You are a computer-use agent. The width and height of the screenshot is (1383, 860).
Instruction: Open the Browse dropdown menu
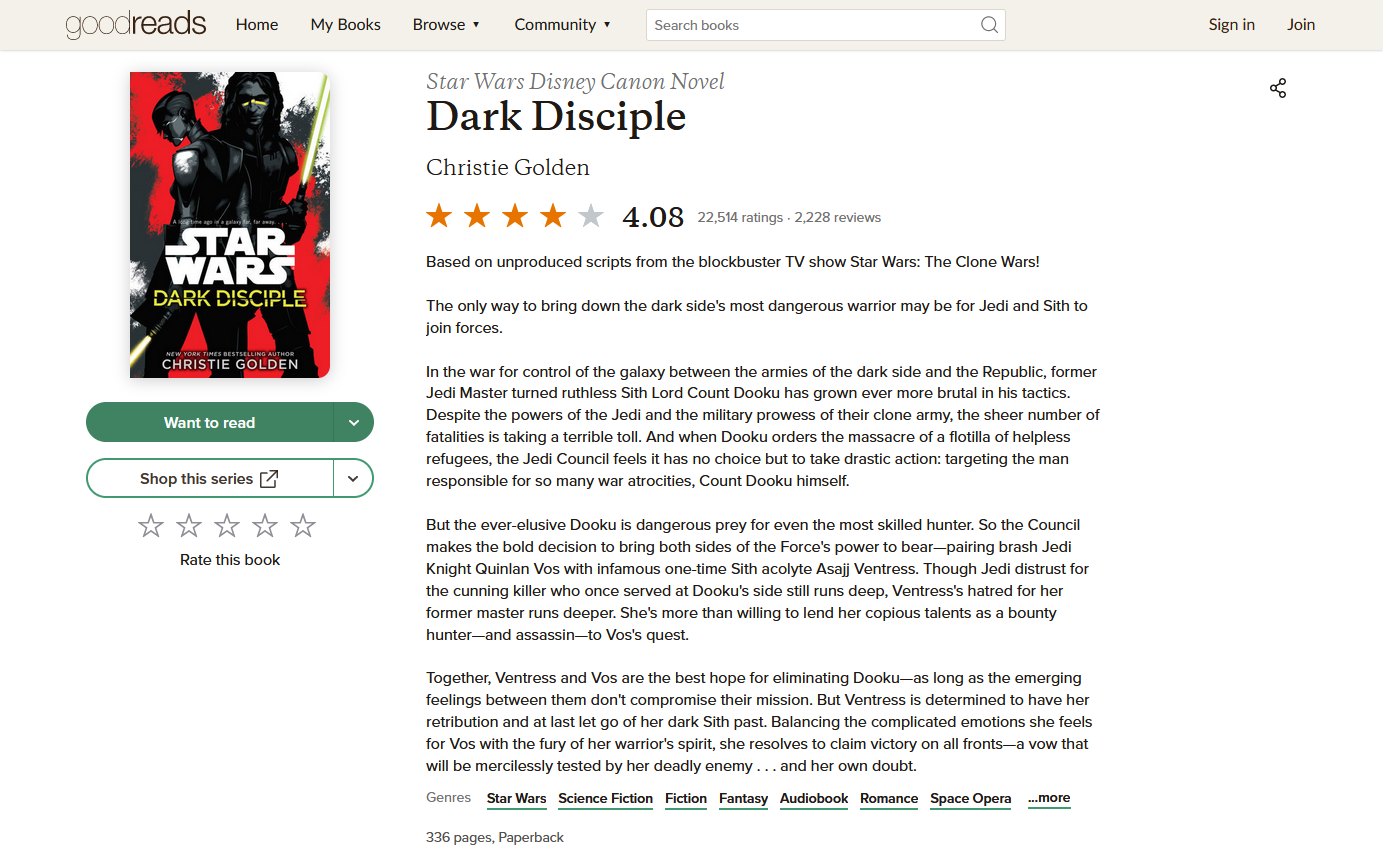tap(447, 24)
